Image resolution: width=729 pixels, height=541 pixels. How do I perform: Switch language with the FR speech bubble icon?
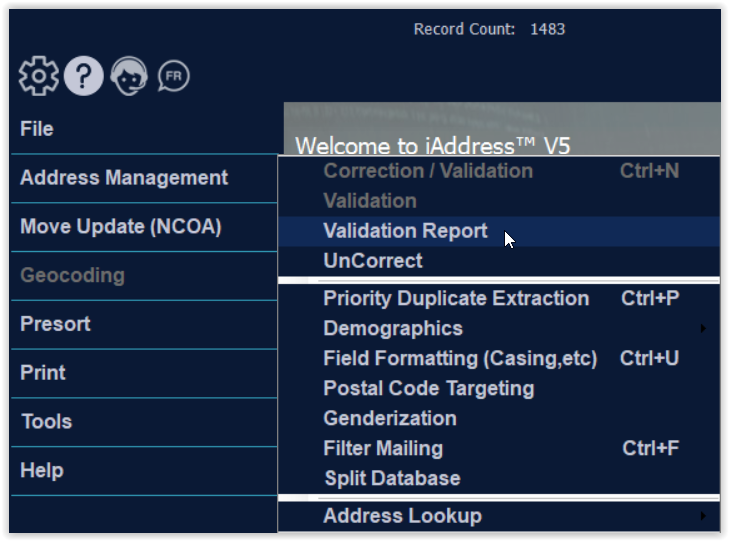173,76
